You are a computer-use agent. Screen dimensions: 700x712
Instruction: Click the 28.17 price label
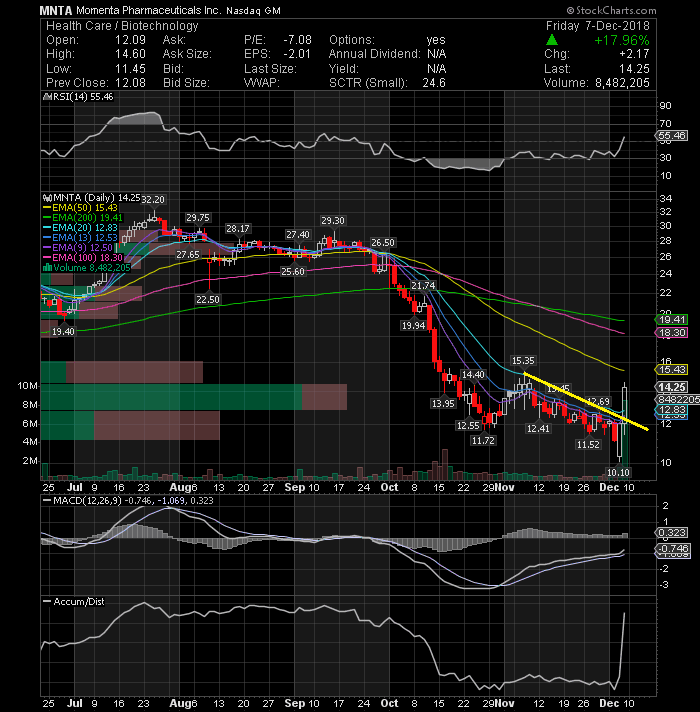(238, 228)
